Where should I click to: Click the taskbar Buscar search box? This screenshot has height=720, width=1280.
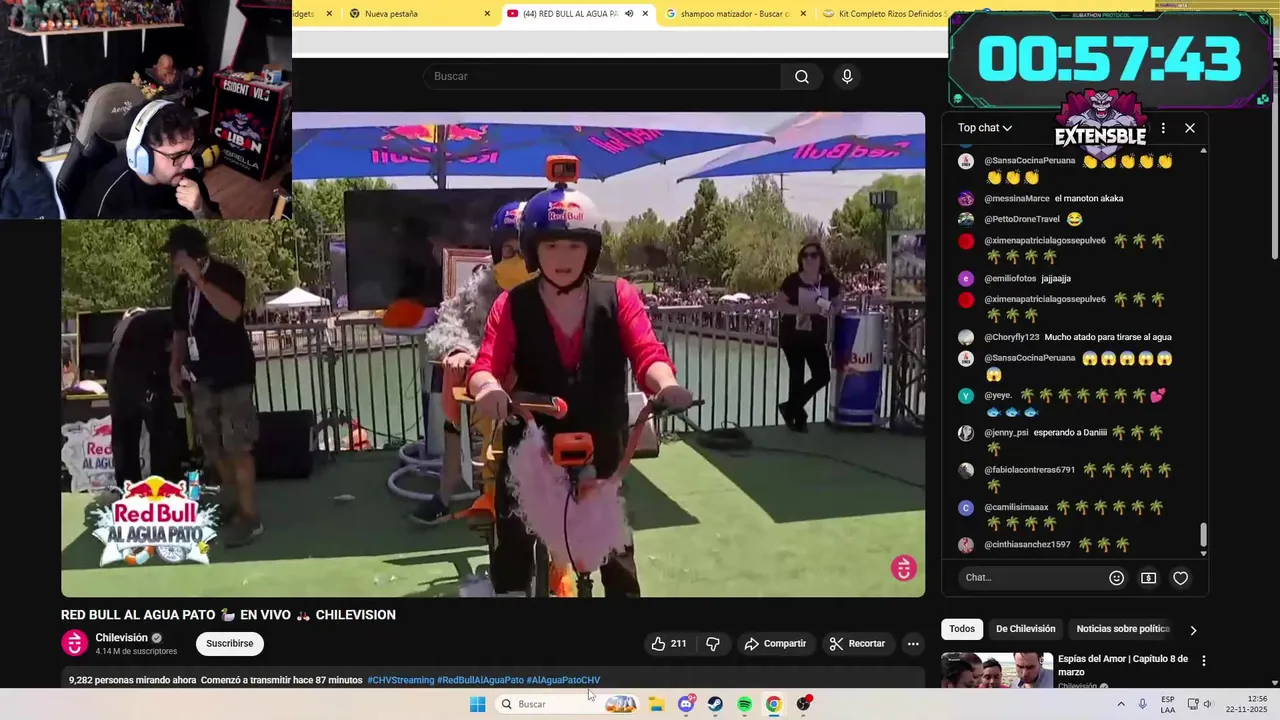click(x=568, y=704)
